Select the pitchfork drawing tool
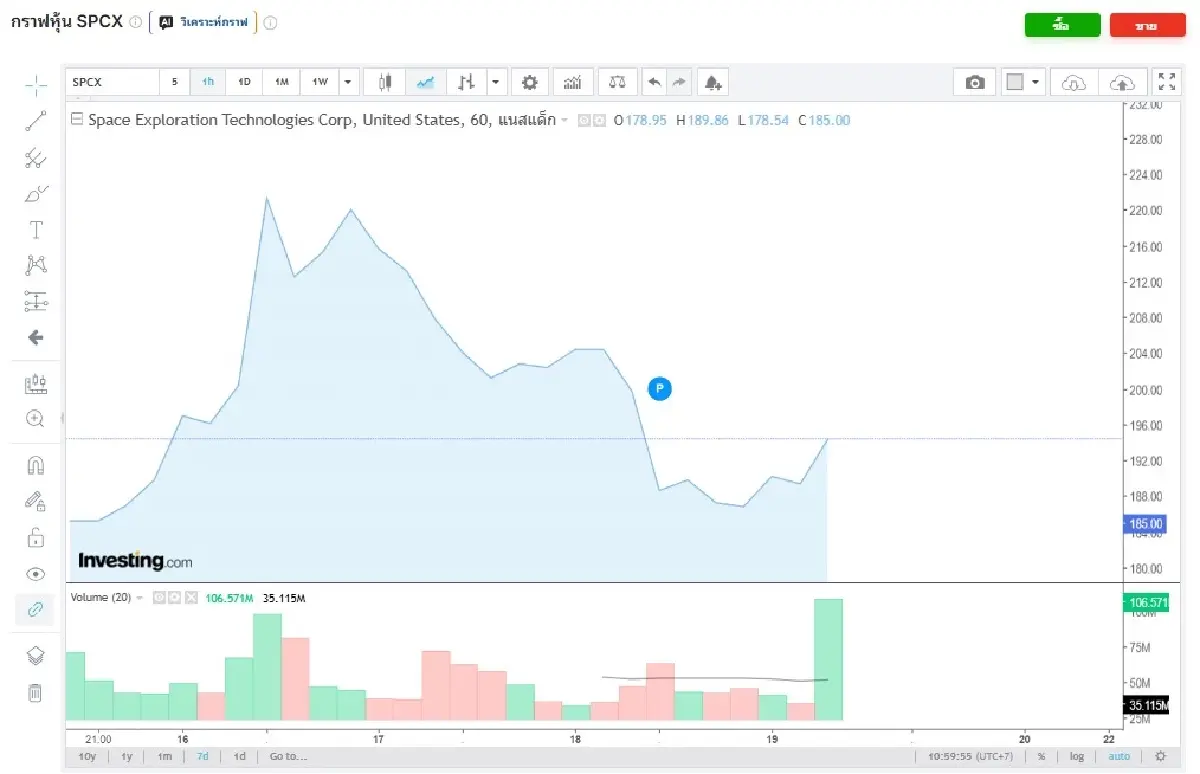 [x=35, y=157]
